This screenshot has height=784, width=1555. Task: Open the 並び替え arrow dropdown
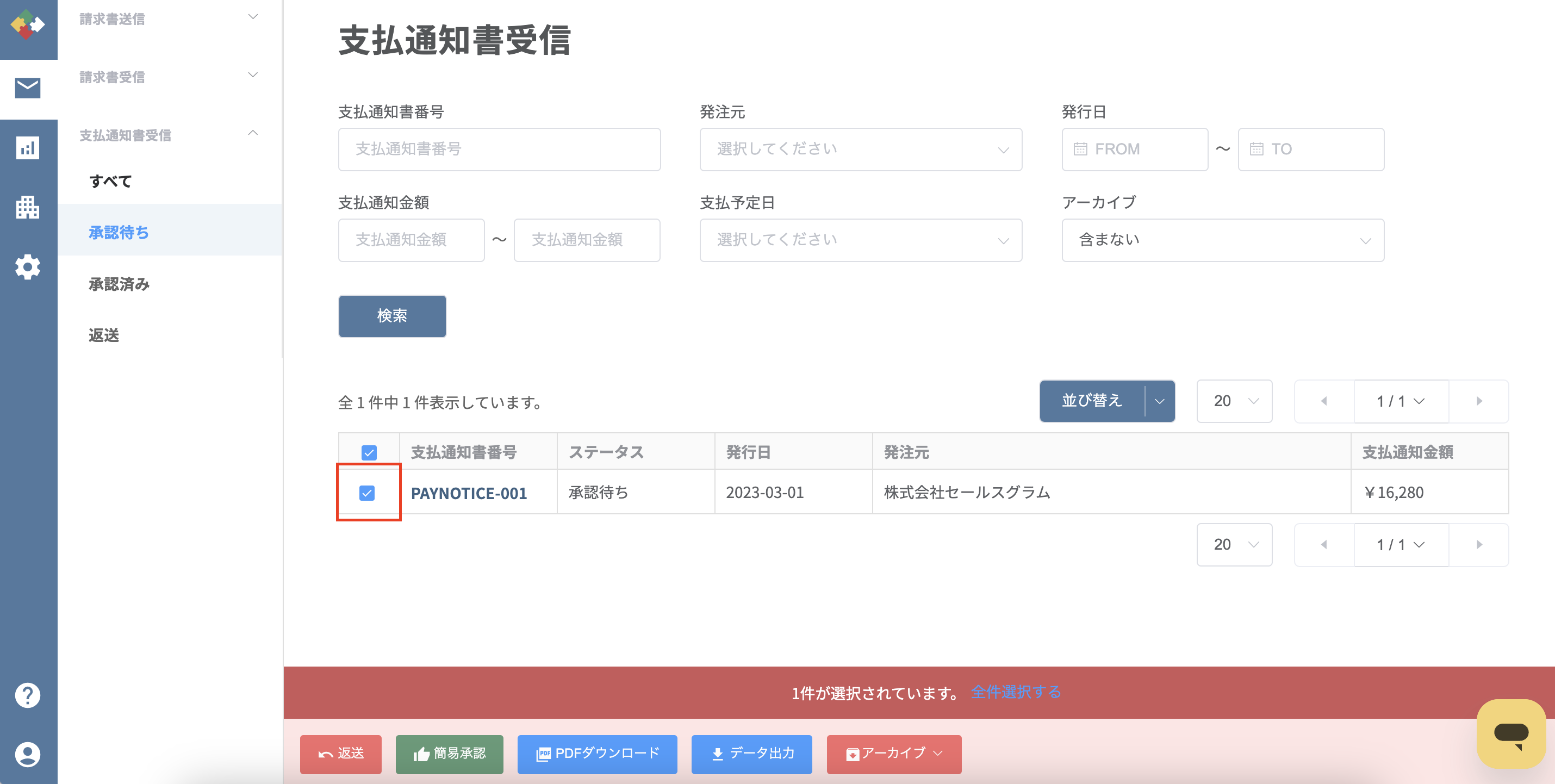click(1160, 401)
